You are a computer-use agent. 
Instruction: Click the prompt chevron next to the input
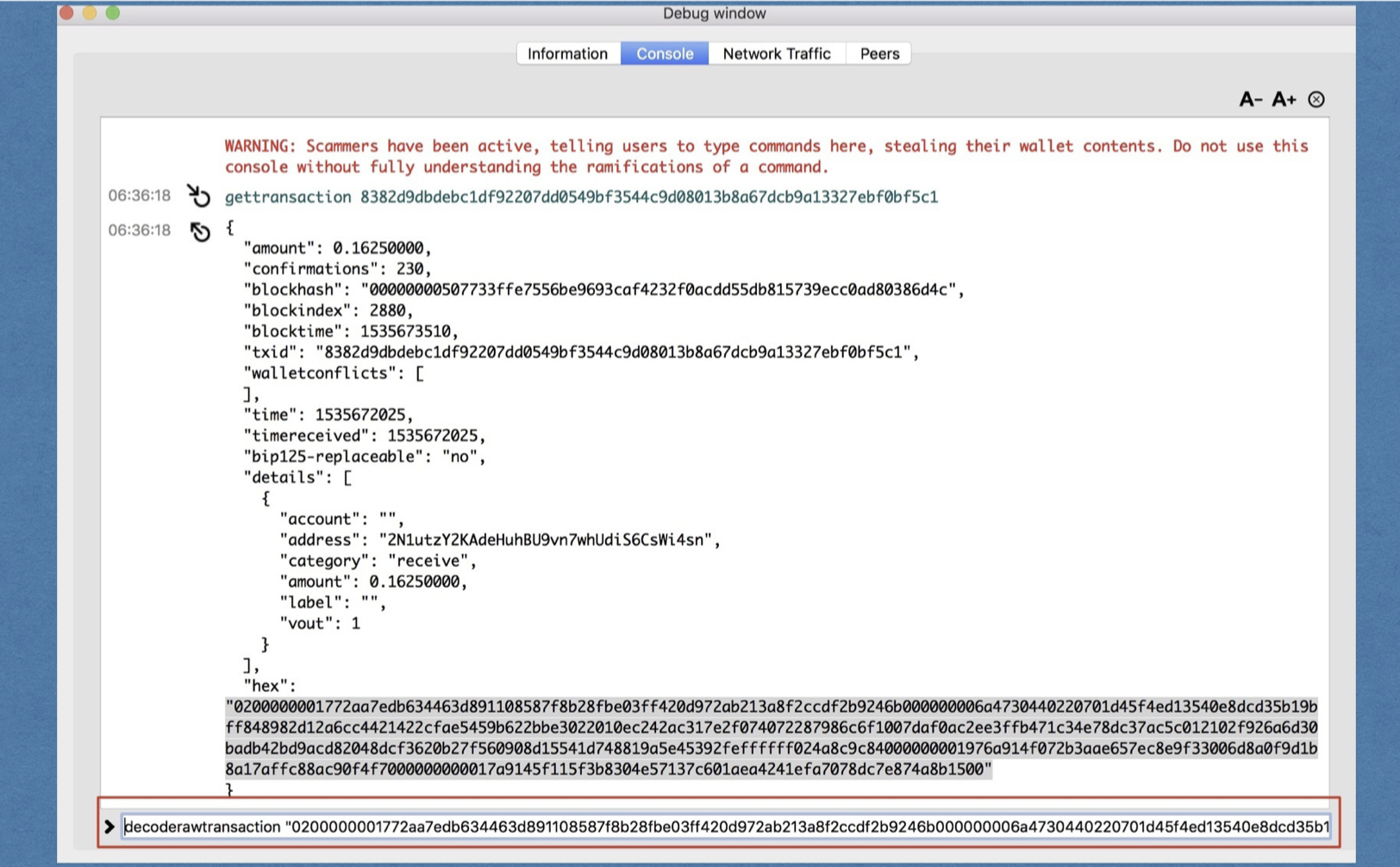[109, 826]
